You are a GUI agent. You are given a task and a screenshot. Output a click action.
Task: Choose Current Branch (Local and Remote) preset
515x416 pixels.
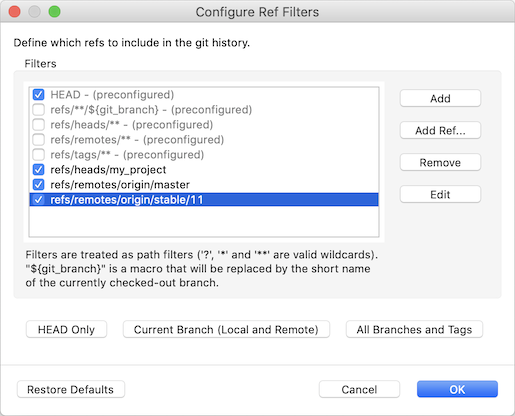pos(226,329)
